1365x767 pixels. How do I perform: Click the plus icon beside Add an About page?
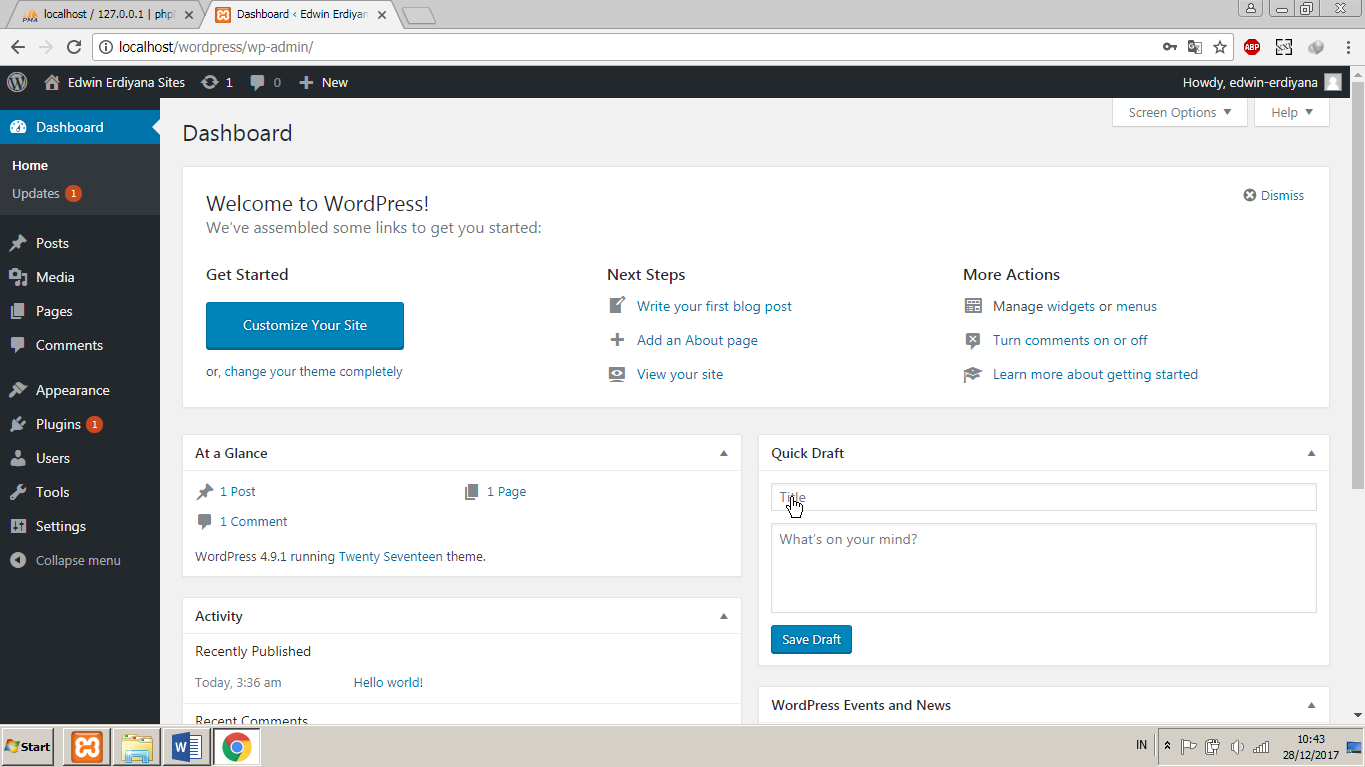click(x=617, y=340)
